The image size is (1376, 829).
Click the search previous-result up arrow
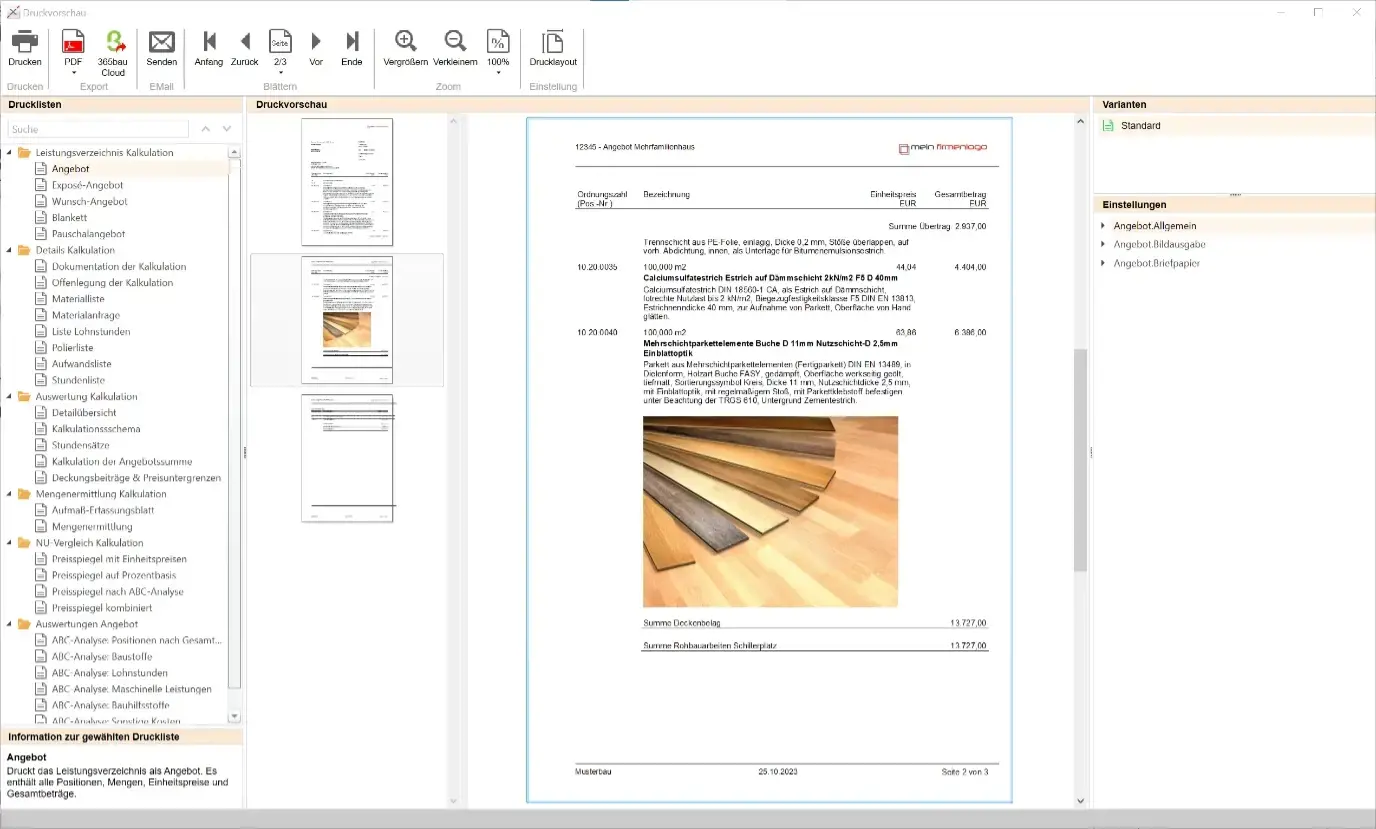[206, 129]
